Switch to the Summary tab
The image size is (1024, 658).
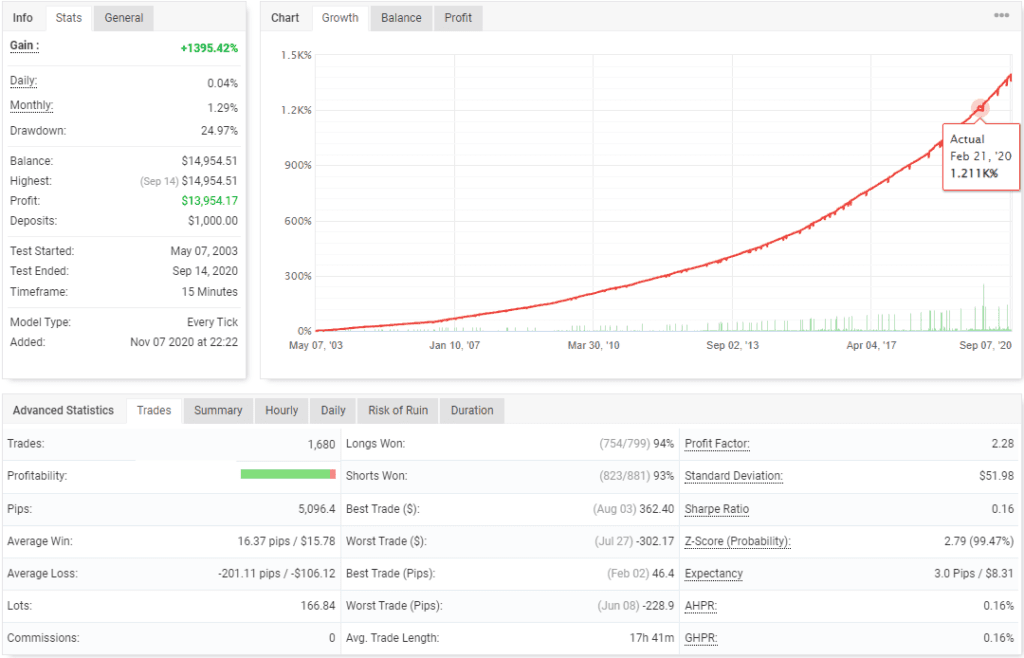(218, 410)
